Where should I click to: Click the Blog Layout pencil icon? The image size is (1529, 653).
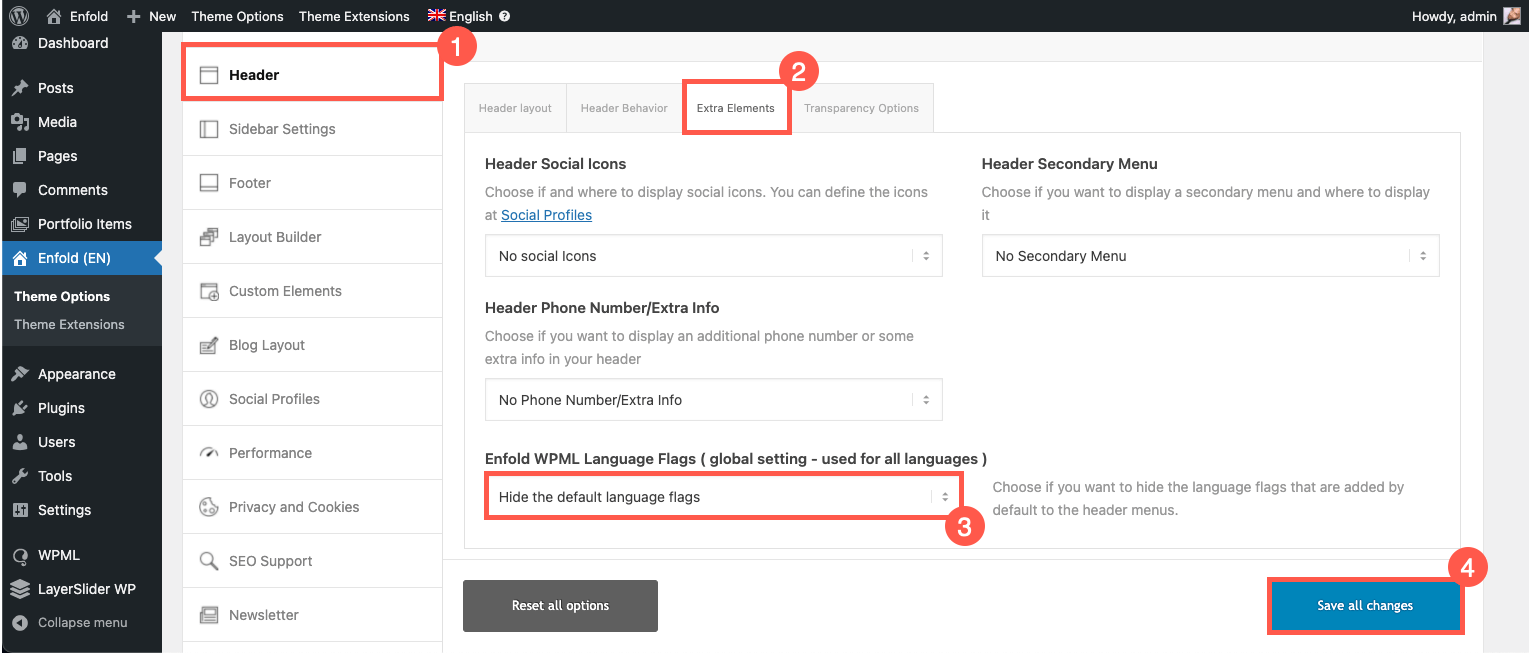pyautogui.click(x=209, y=345)
